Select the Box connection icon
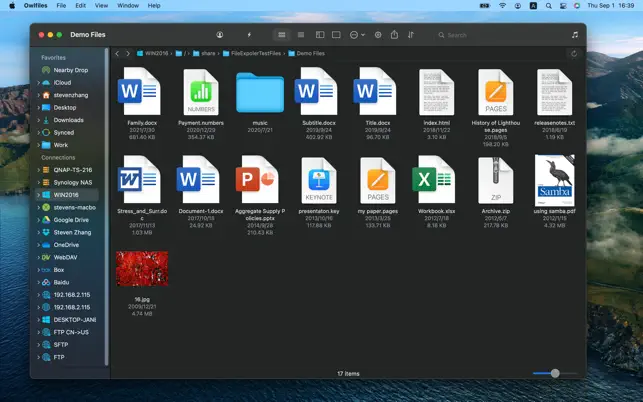Image resolution: width=643 pixels, height=402 pixels. pyautogui.click(x=46, y=270)
